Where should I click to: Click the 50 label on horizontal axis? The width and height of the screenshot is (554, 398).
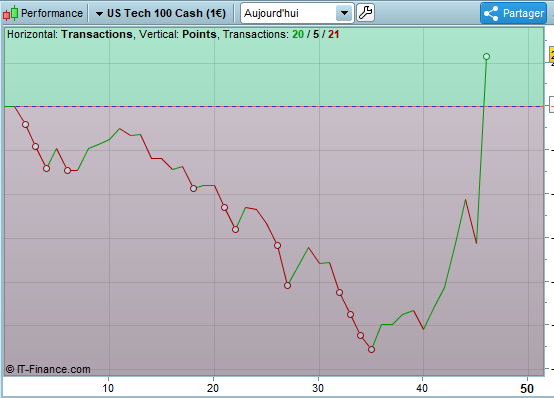pyautogui.click(x=527, y=388)
